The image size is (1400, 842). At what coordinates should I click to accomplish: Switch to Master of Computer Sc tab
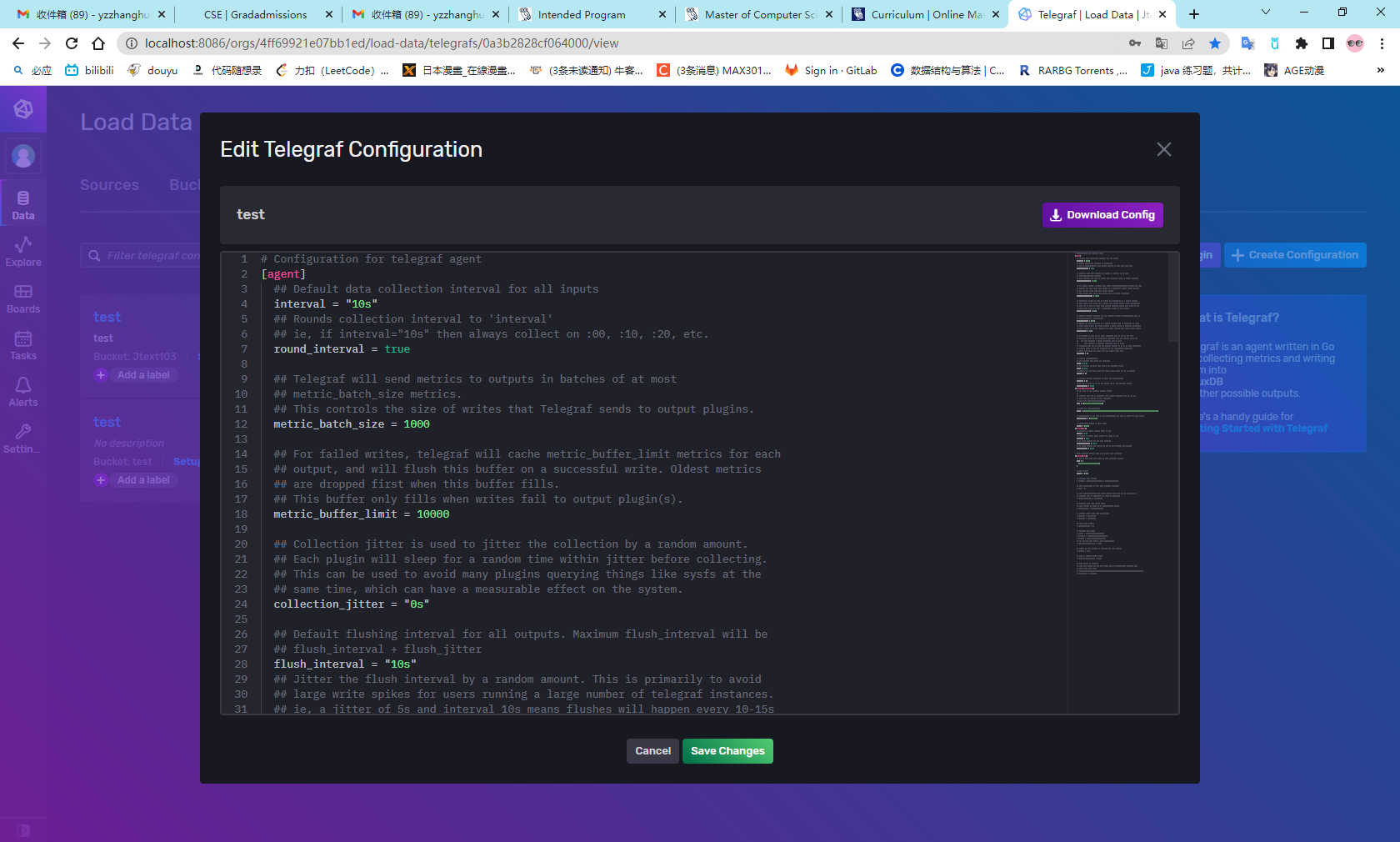pyautogui.click(x=760, y=14)
